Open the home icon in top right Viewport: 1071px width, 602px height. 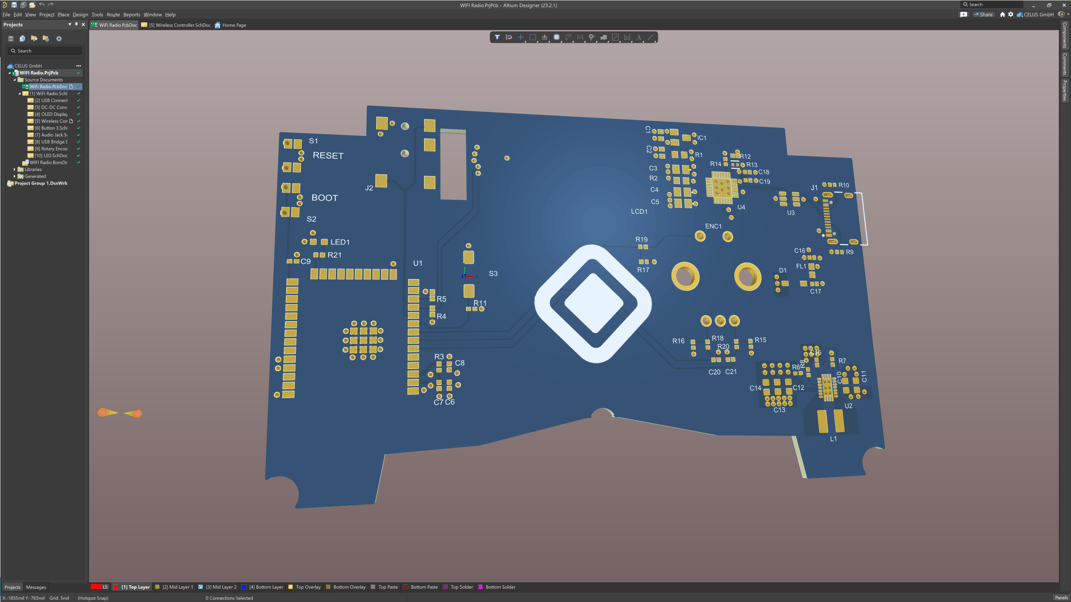pyautogui.click(x=1002, y=14)
